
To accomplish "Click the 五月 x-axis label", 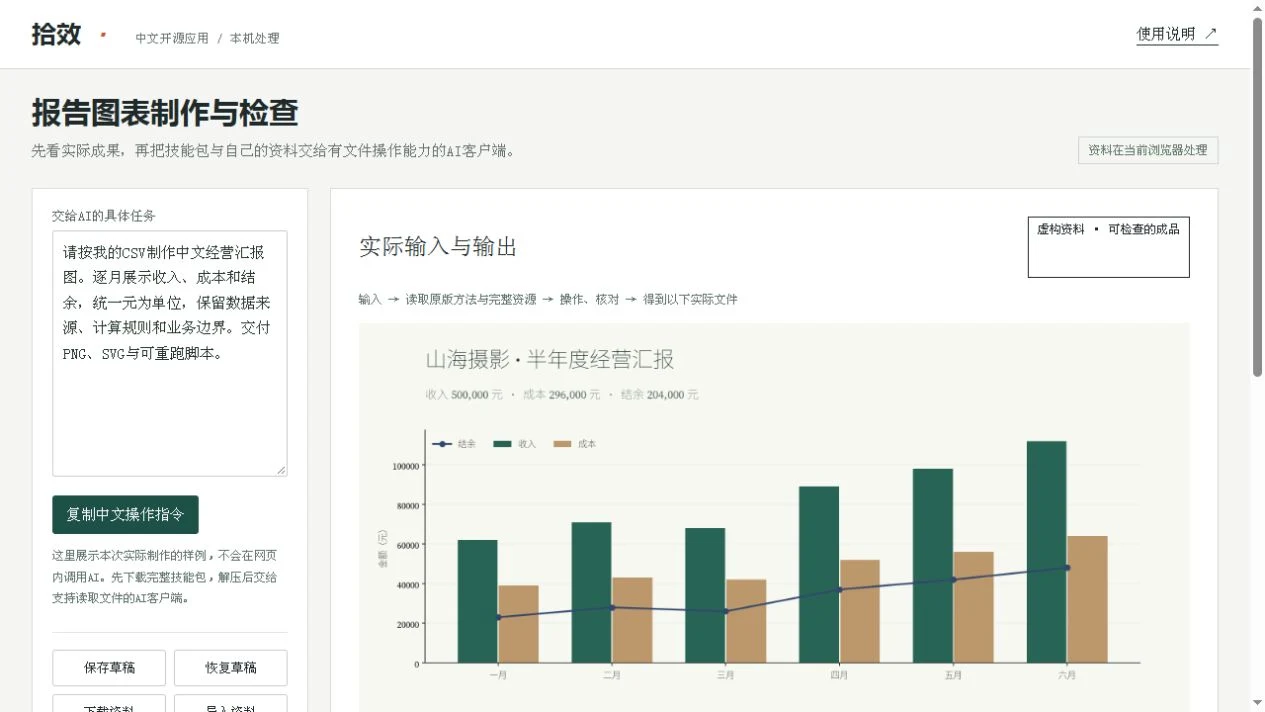I will [x=953, y=676].
